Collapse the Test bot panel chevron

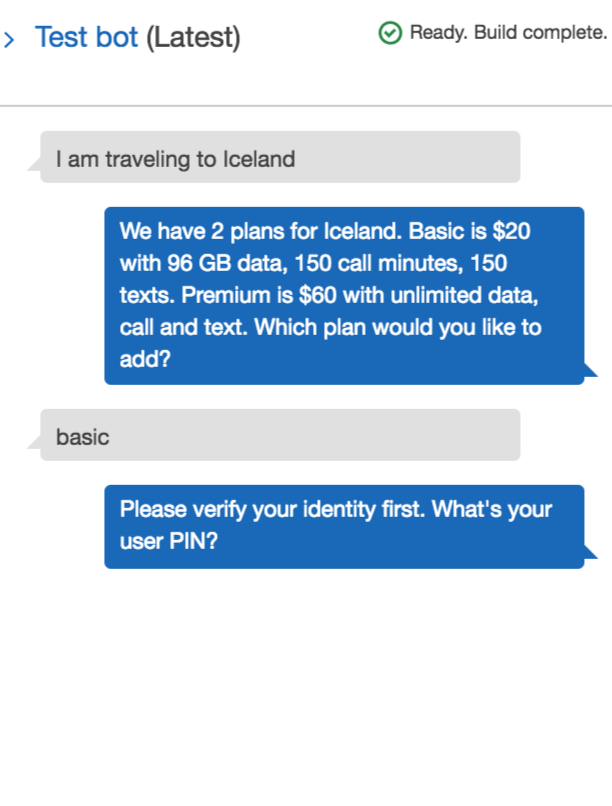(x=9, y=39)
